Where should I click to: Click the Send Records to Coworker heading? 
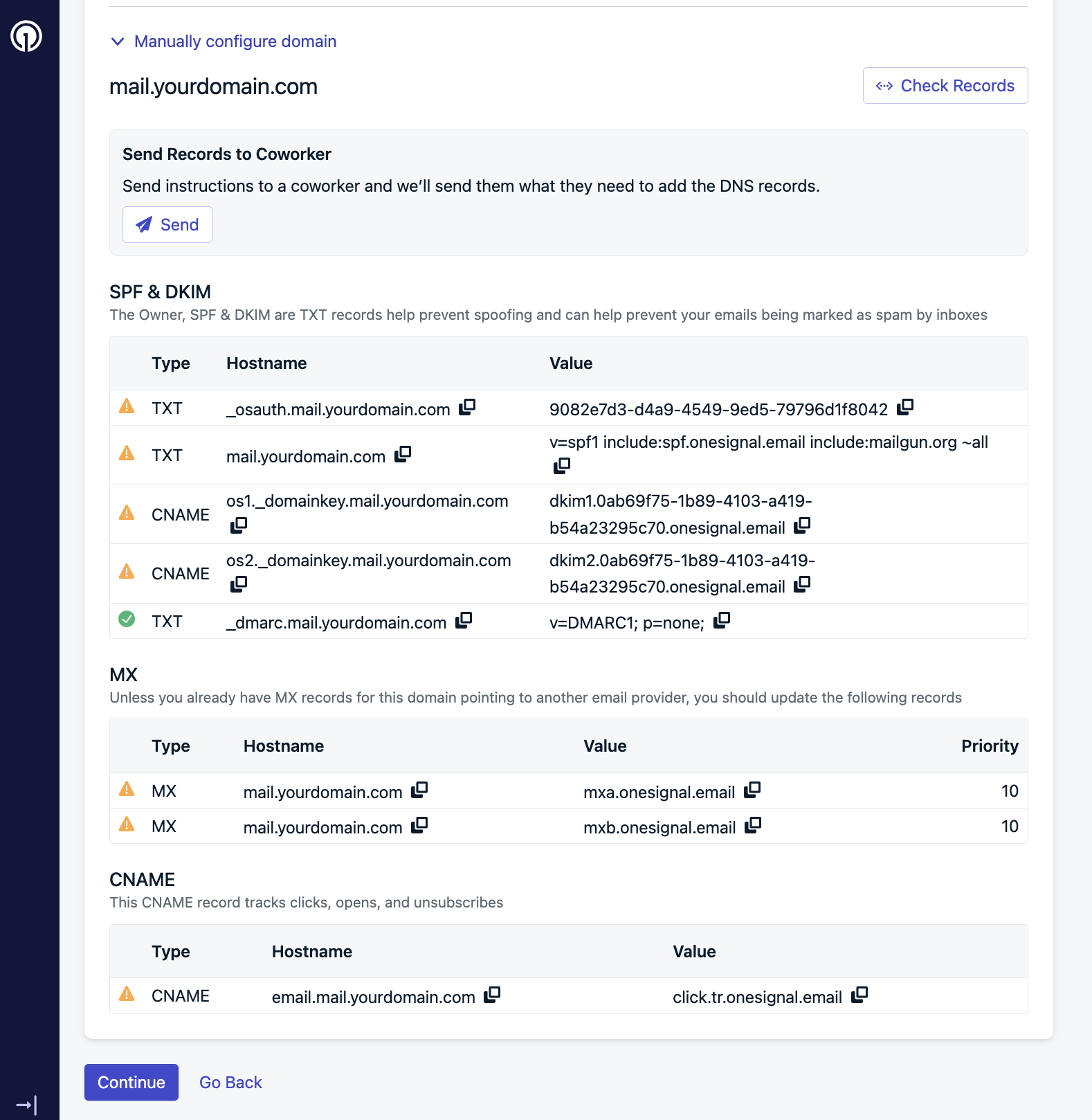[x=227, y=154]
